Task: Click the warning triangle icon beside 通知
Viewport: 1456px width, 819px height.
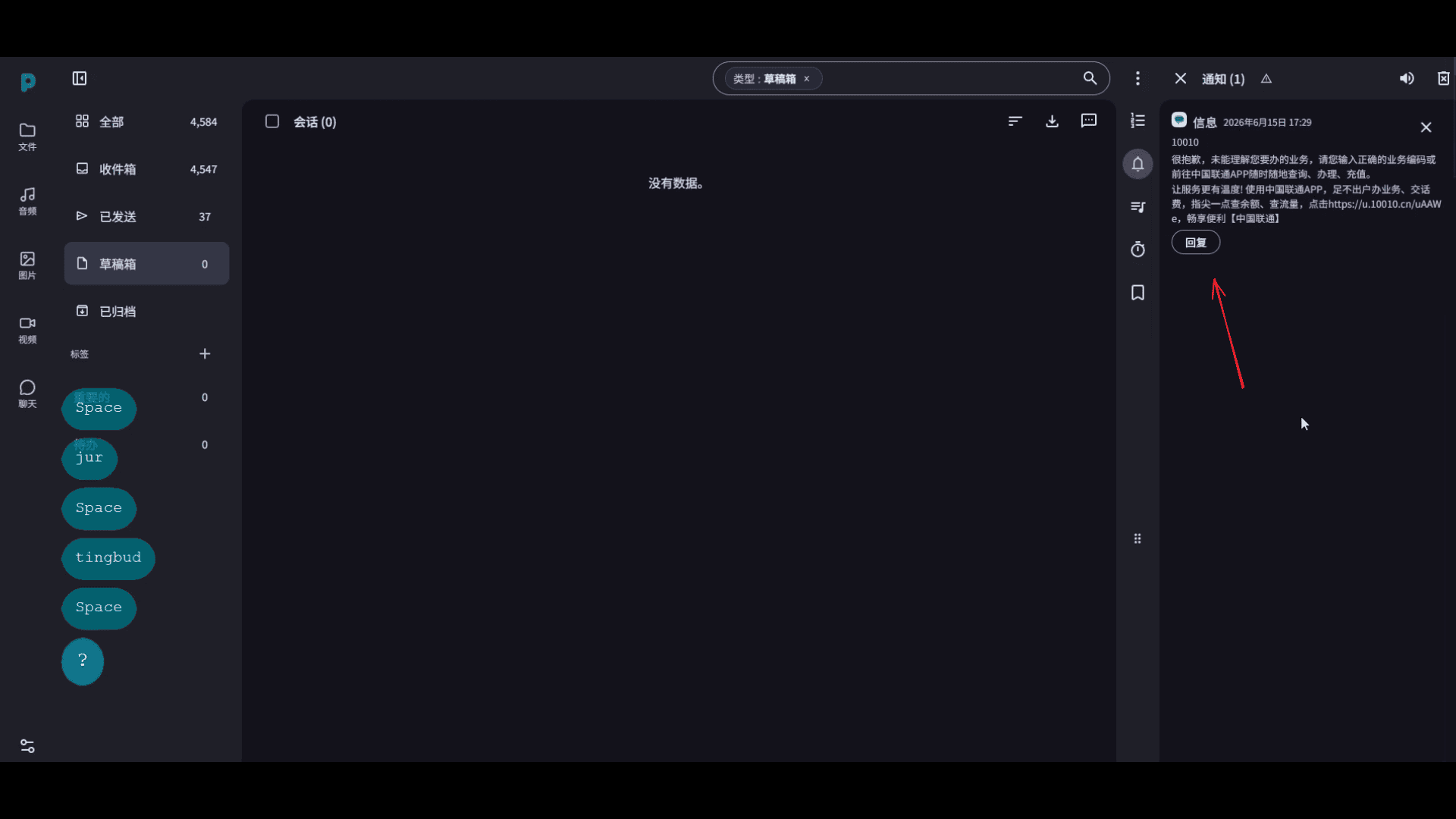Action: [1266, 79]
